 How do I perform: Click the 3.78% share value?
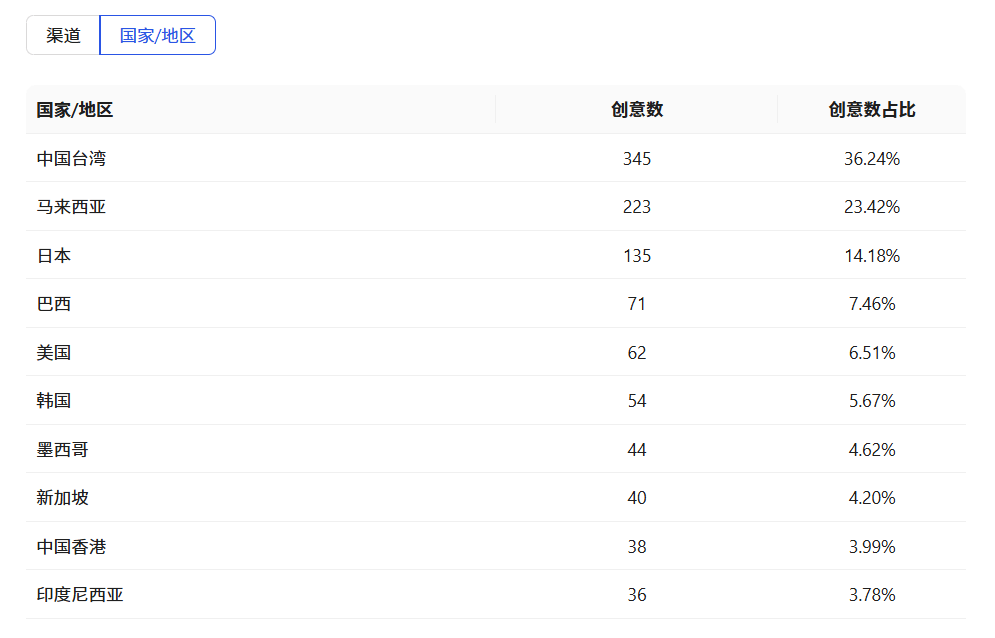pyautogui.click(x=872, y=595)
